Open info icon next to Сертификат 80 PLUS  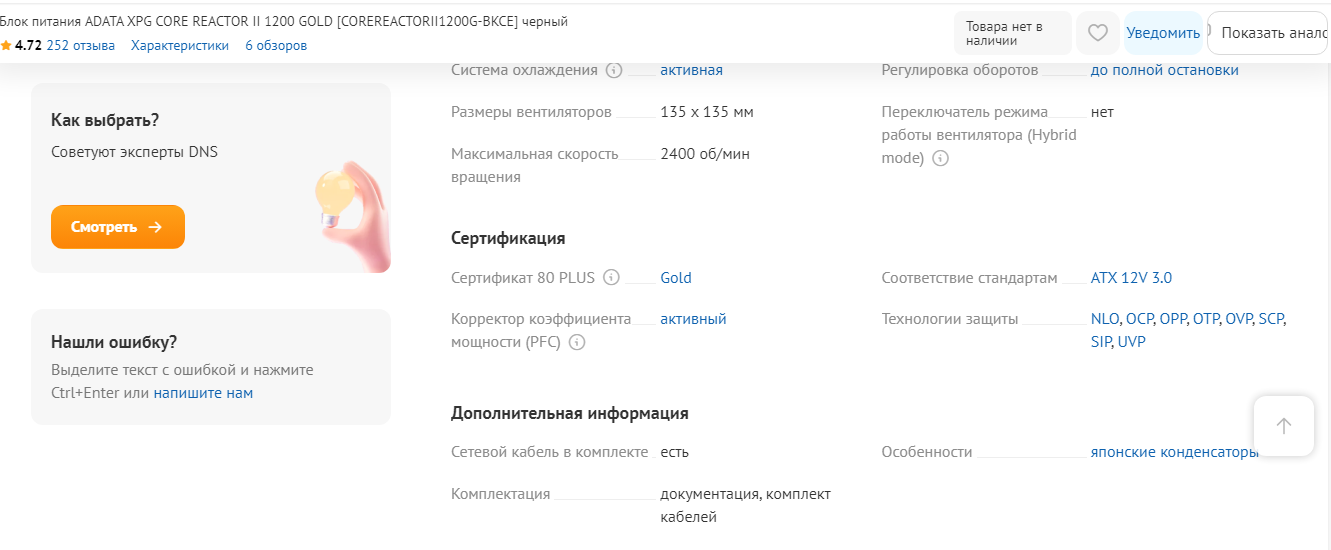(x=611, y=278)
